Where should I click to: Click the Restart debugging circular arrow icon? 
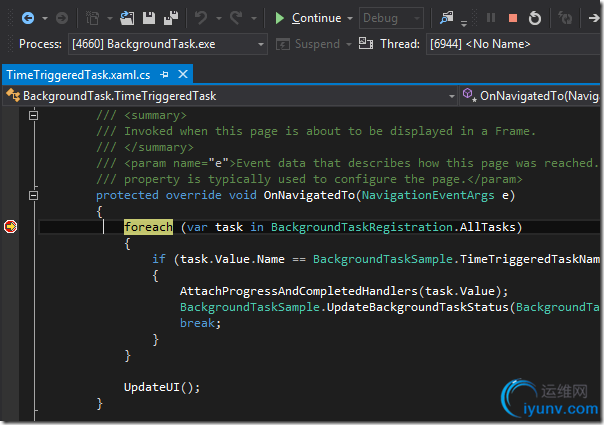coord(535,18)
